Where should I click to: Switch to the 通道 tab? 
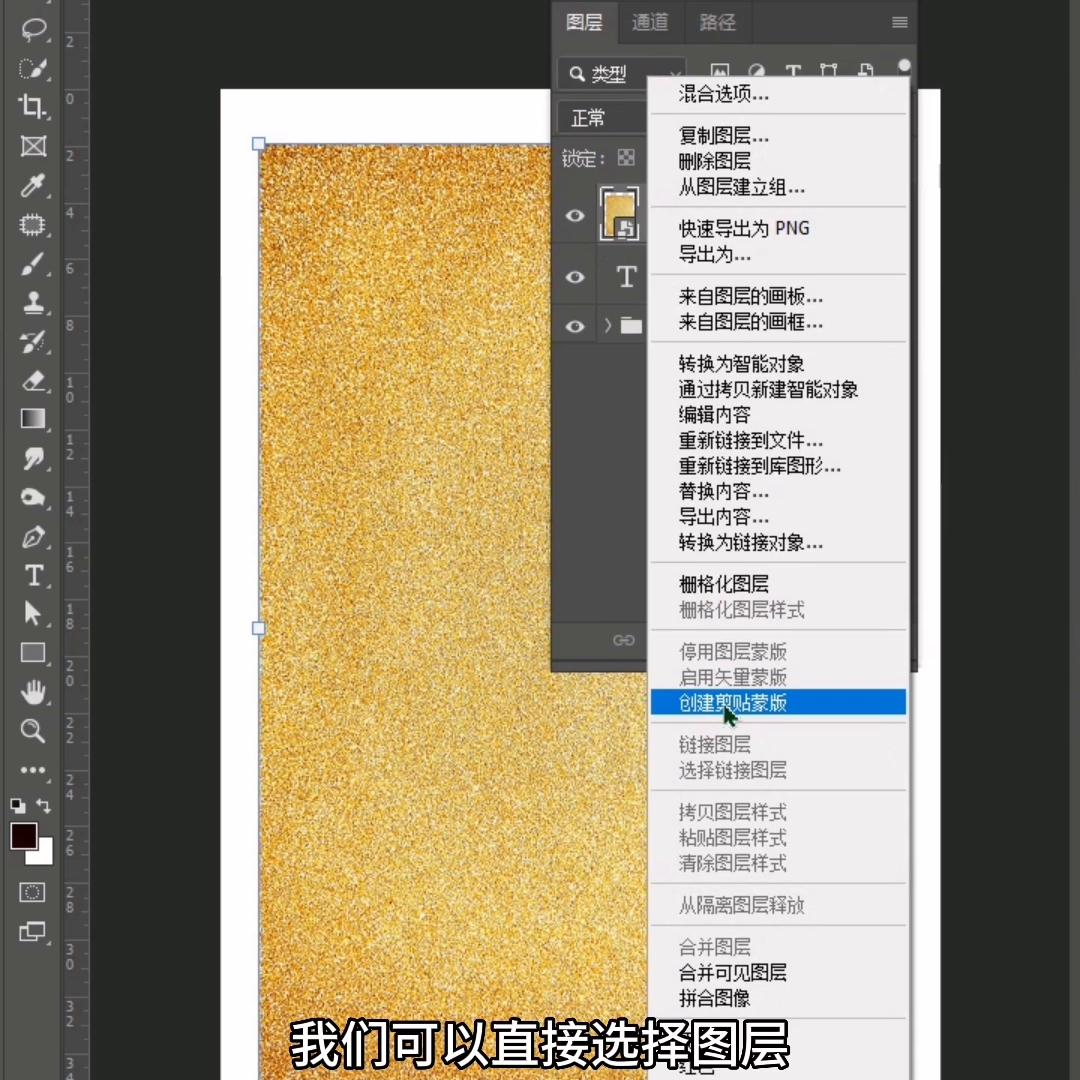click(649, 22)
